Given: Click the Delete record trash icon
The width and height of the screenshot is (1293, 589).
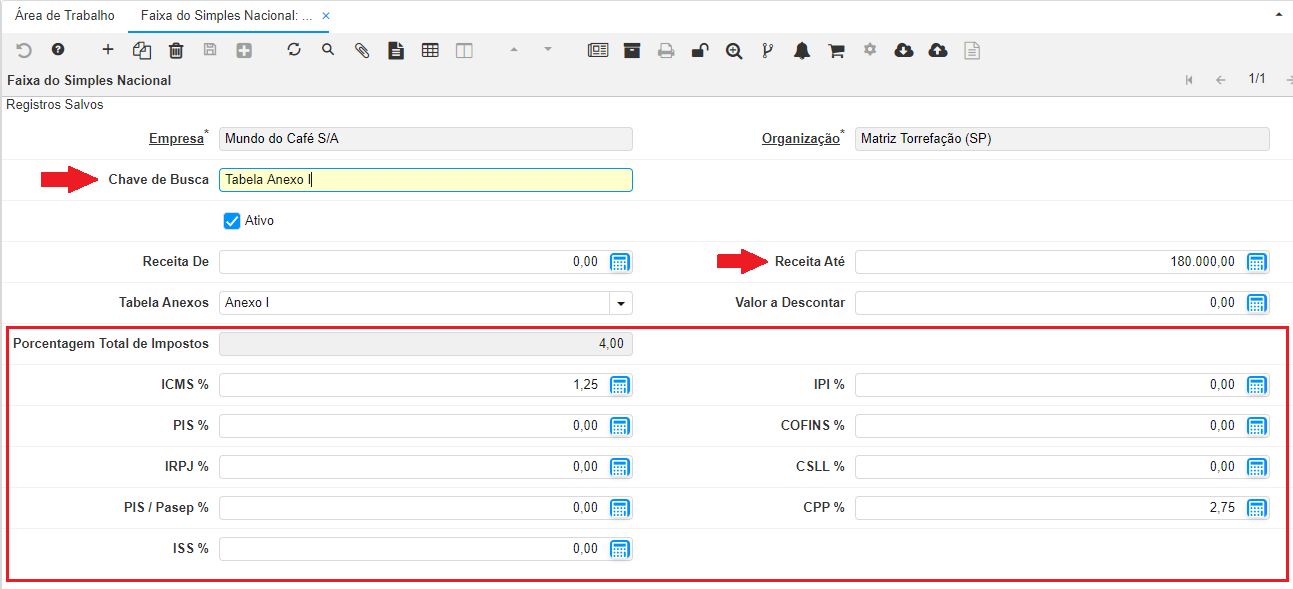Looking at the screenshot, I should (176, 50).
